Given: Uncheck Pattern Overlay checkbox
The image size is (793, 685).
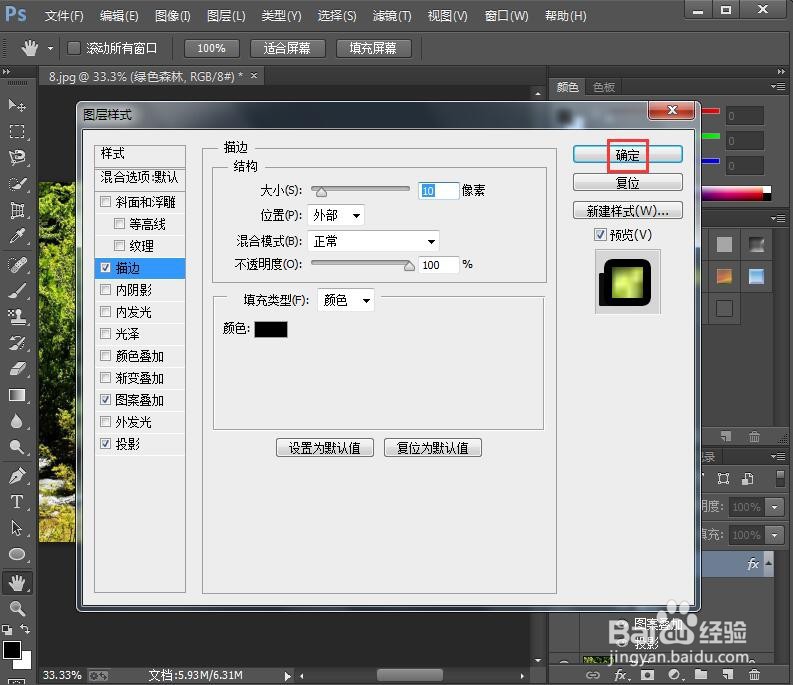Looking at the screenshot, I should [x=105, y=400].
